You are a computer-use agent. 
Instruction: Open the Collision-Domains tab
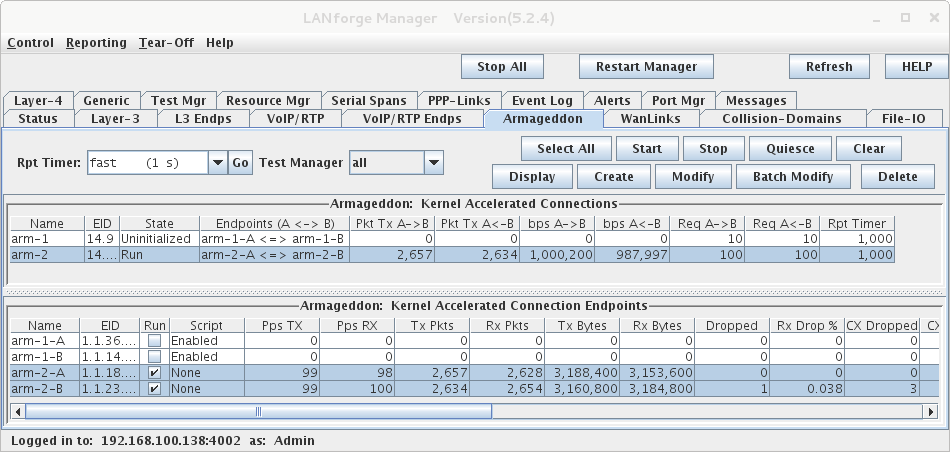pos(782,119)
